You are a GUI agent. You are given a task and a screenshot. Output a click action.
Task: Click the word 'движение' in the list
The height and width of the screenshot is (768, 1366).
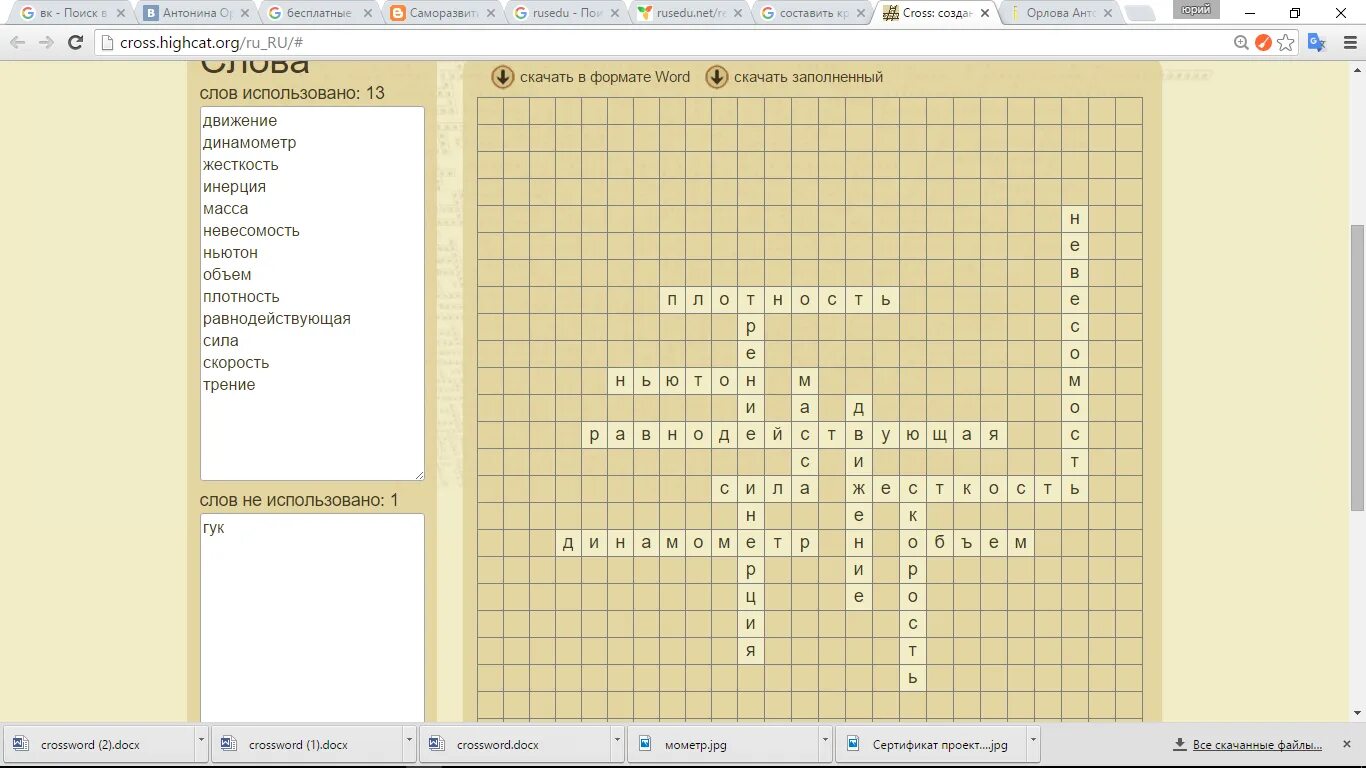point(240,121)
